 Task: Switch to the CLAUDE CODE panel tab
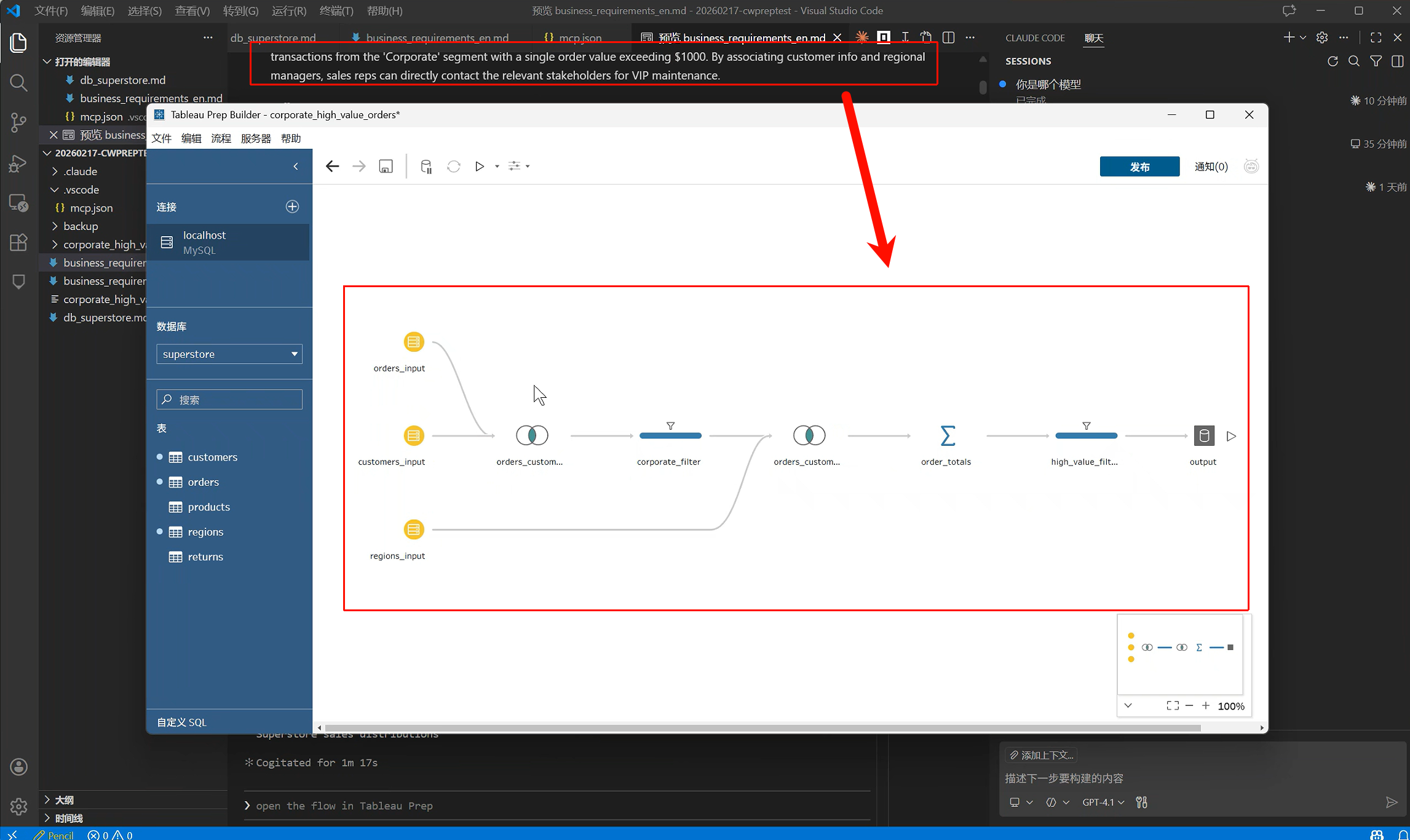point(1035,38)
